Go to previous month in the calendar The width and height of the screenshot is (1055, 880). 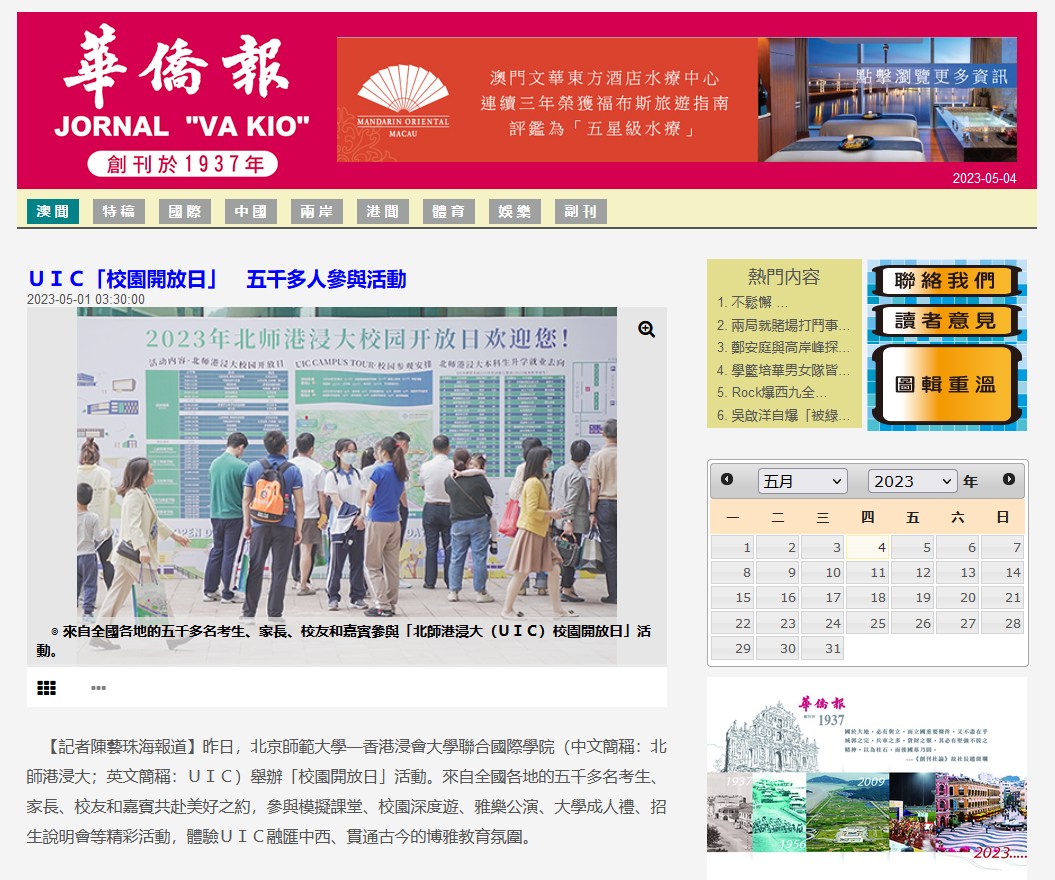[727, 480]
